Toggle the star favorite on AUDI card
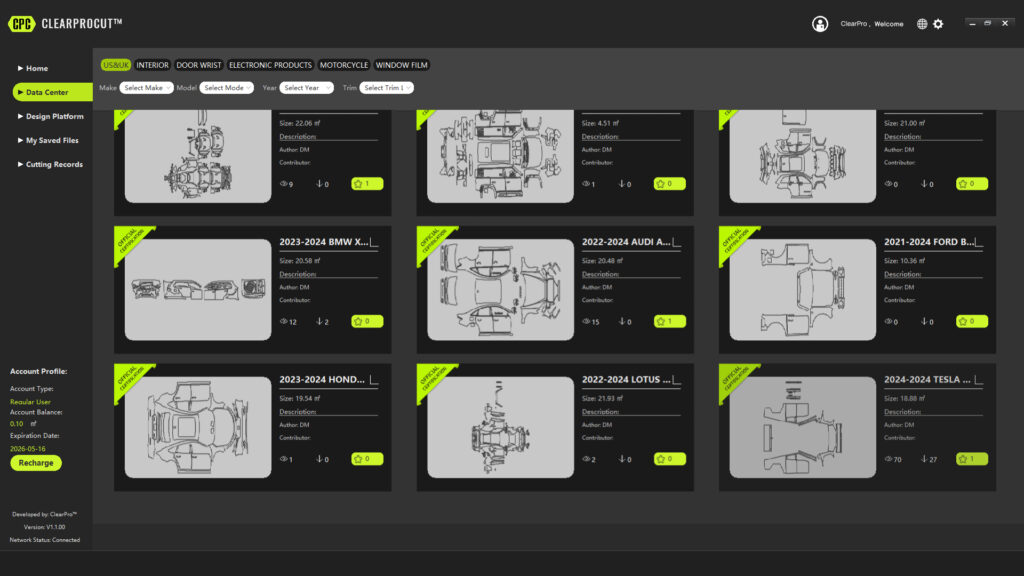This screenshot has height=576, width=1024. [x=669, y=321]
